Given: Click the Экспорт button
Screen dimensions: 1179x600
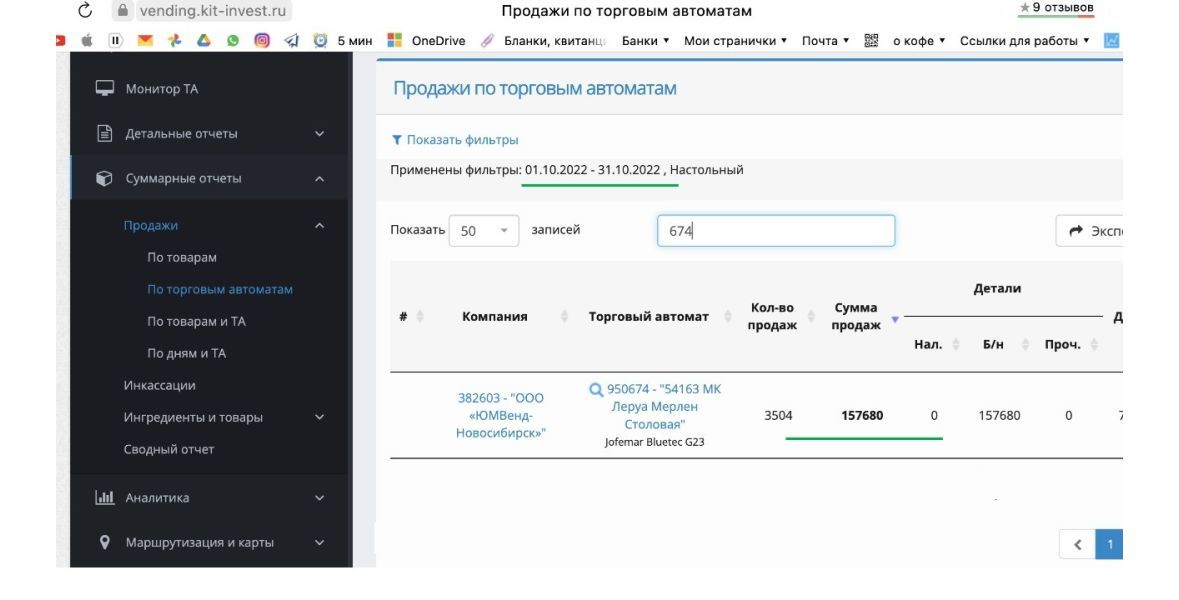Looking at the screenshot, I should [1090, 231].
